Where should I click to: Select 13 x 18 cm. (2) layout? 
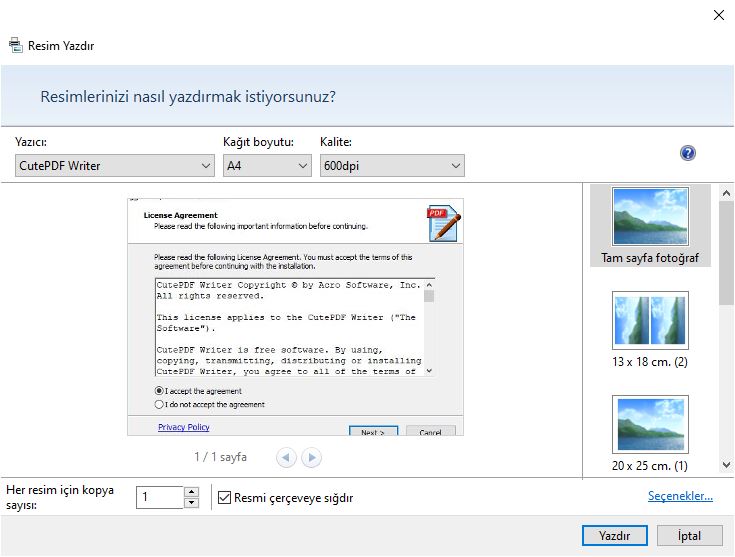tap(650, 330)
